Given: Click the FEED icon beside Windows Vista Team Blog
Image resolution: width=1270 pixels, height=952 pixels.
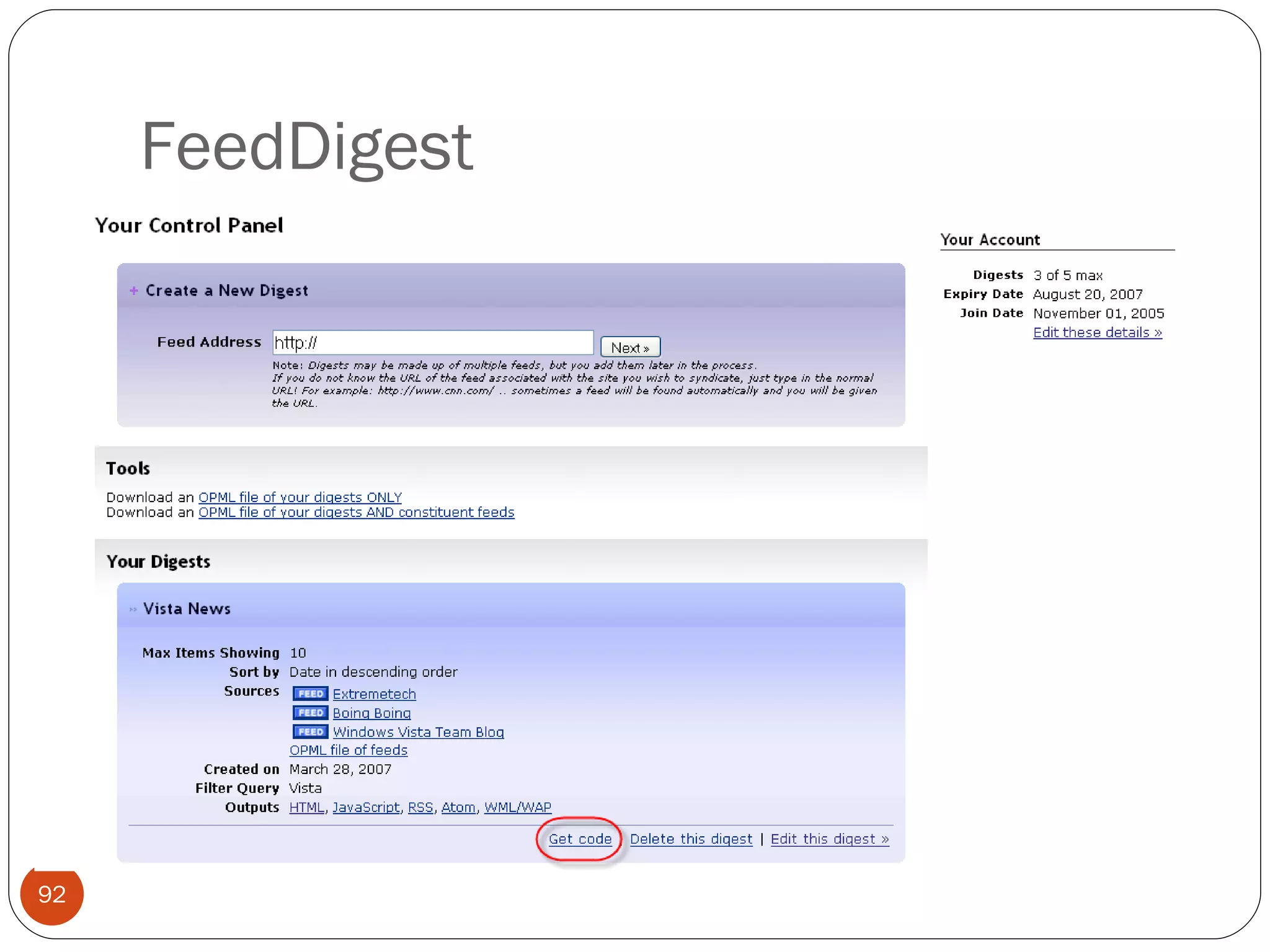Looking at the screenshot, I should click(x=310, y=732).
